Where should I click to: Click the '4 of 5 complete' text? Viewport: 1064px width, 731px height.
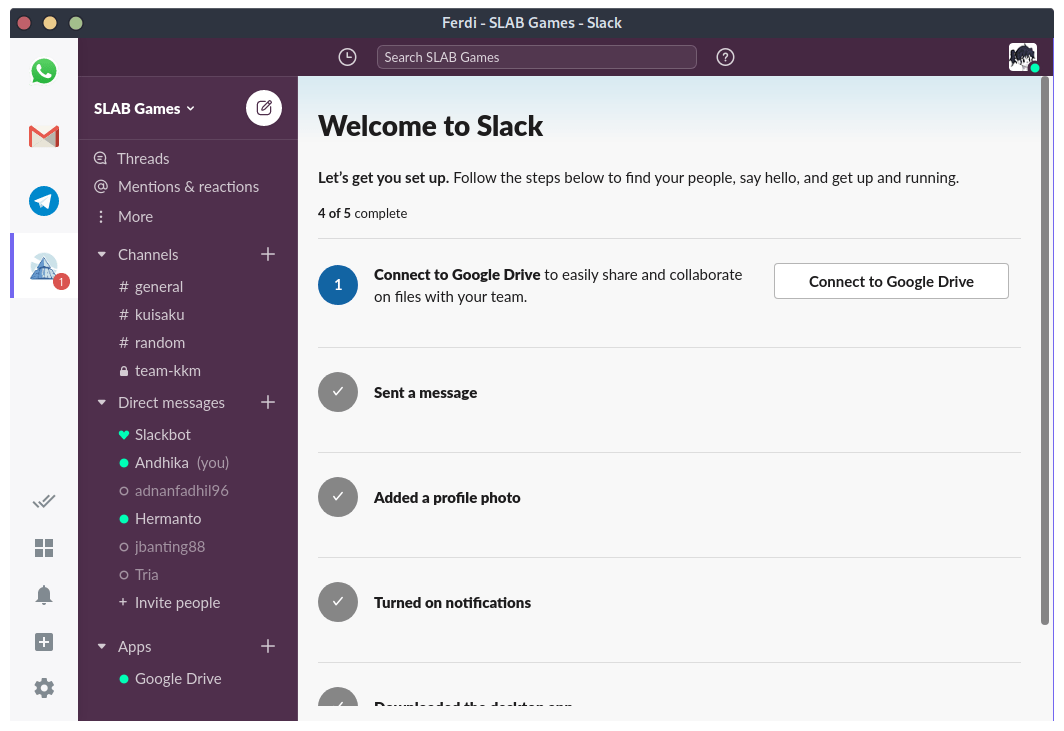(362, 213)
